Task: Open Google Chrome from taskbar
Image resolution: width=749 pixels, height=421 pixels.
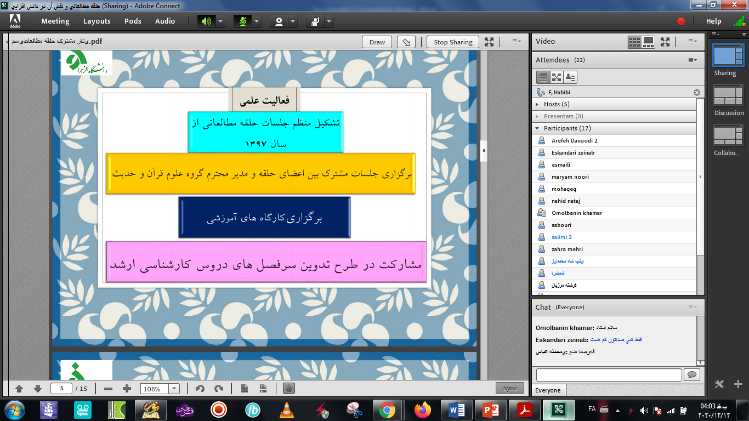Action: click(387, 410)
